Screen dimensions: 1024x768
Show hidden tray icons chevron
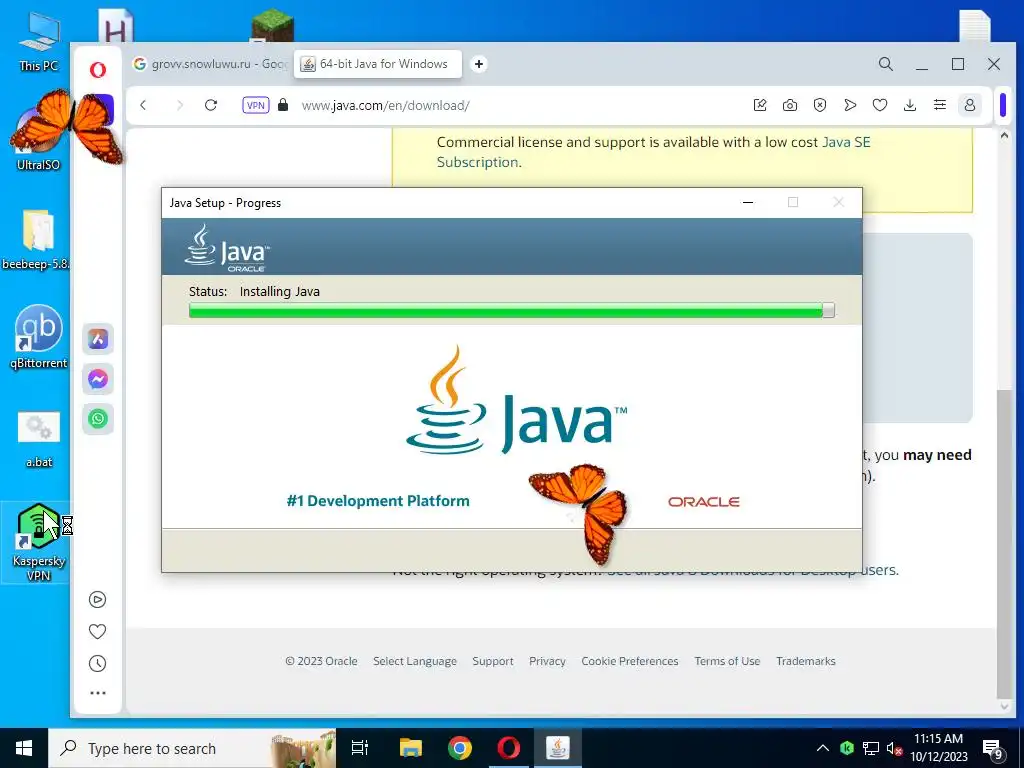tap(823, 748)
